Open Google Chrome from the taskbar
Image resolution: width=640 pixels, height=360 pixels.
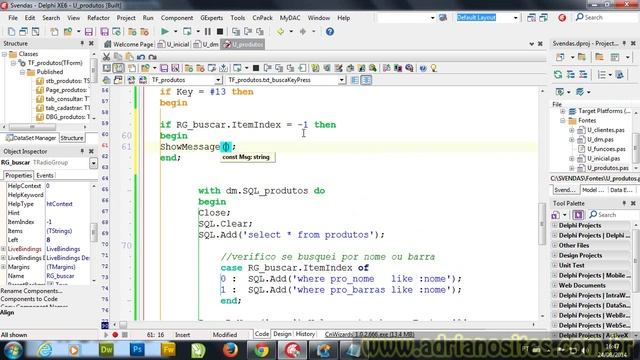tap(262, 350)
